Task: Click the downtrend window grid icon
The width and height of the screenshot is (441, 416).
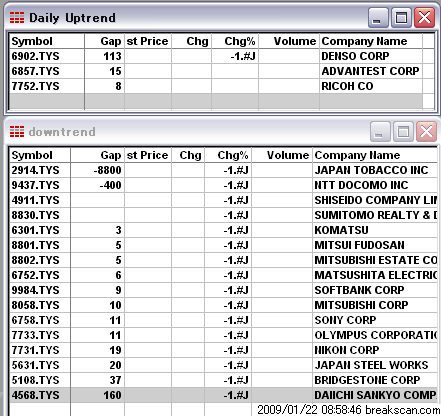Action: pyautogui.click(x=17, y=132)
